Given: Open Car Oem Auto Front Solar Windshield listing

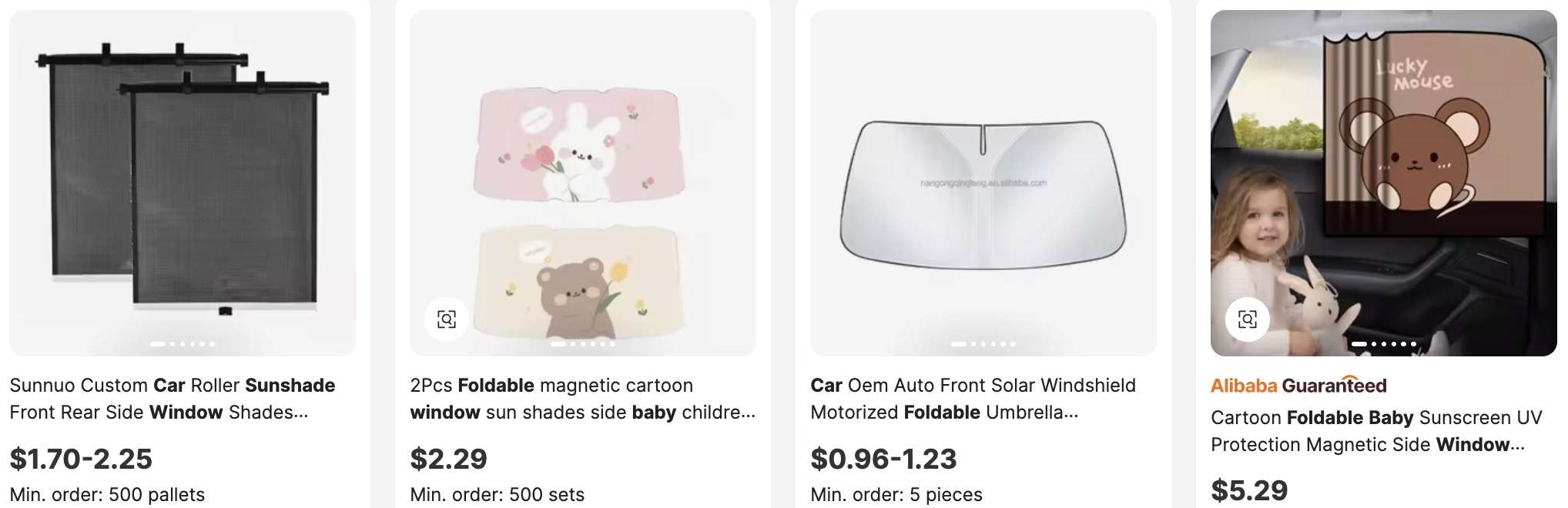Looking at the screenshot, I should [973, 399].
